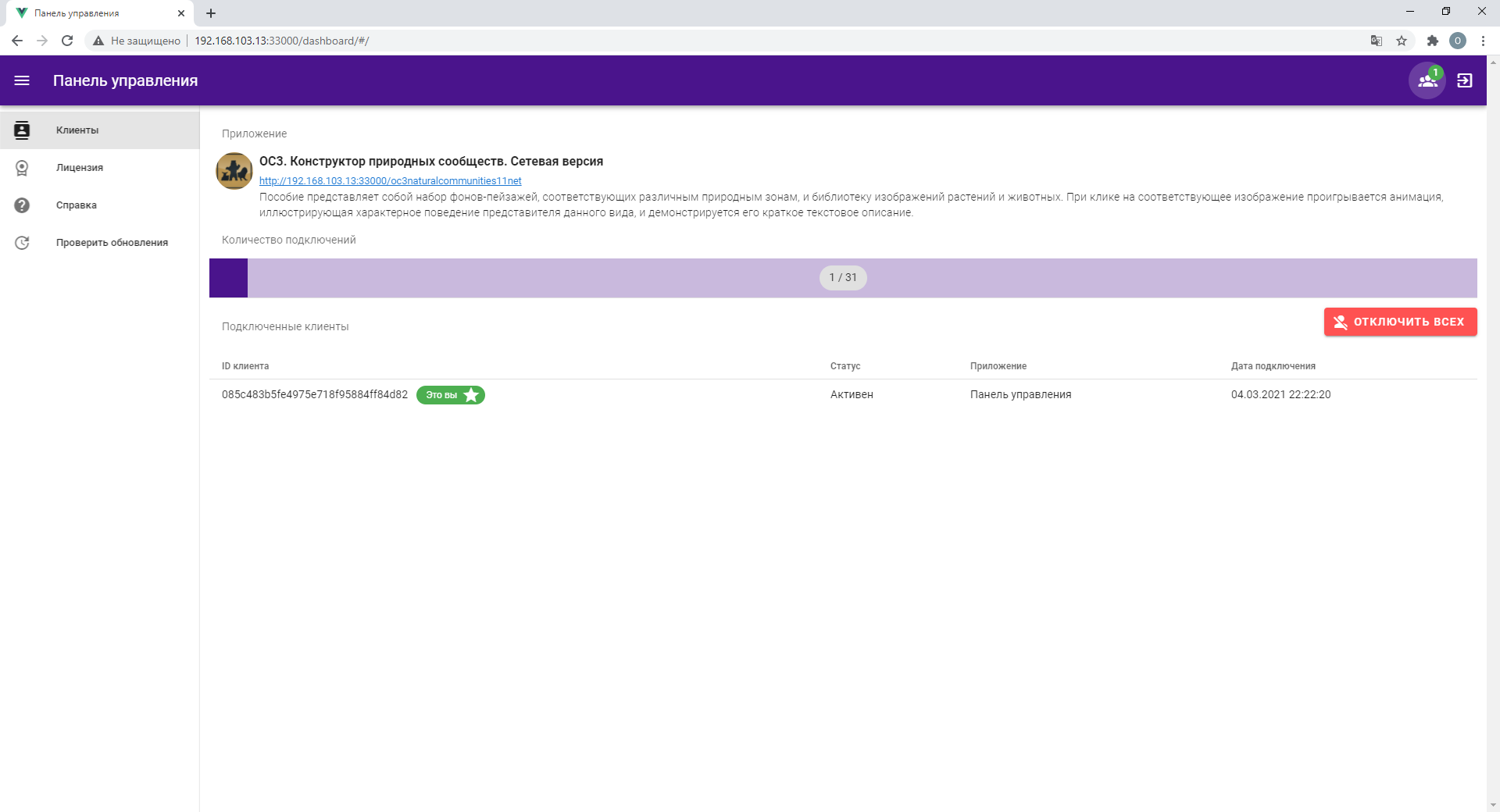The height and width of the screenshot is (812, 1500).
Task: Bookmark this page with star icon
Action: point(1402,41)
